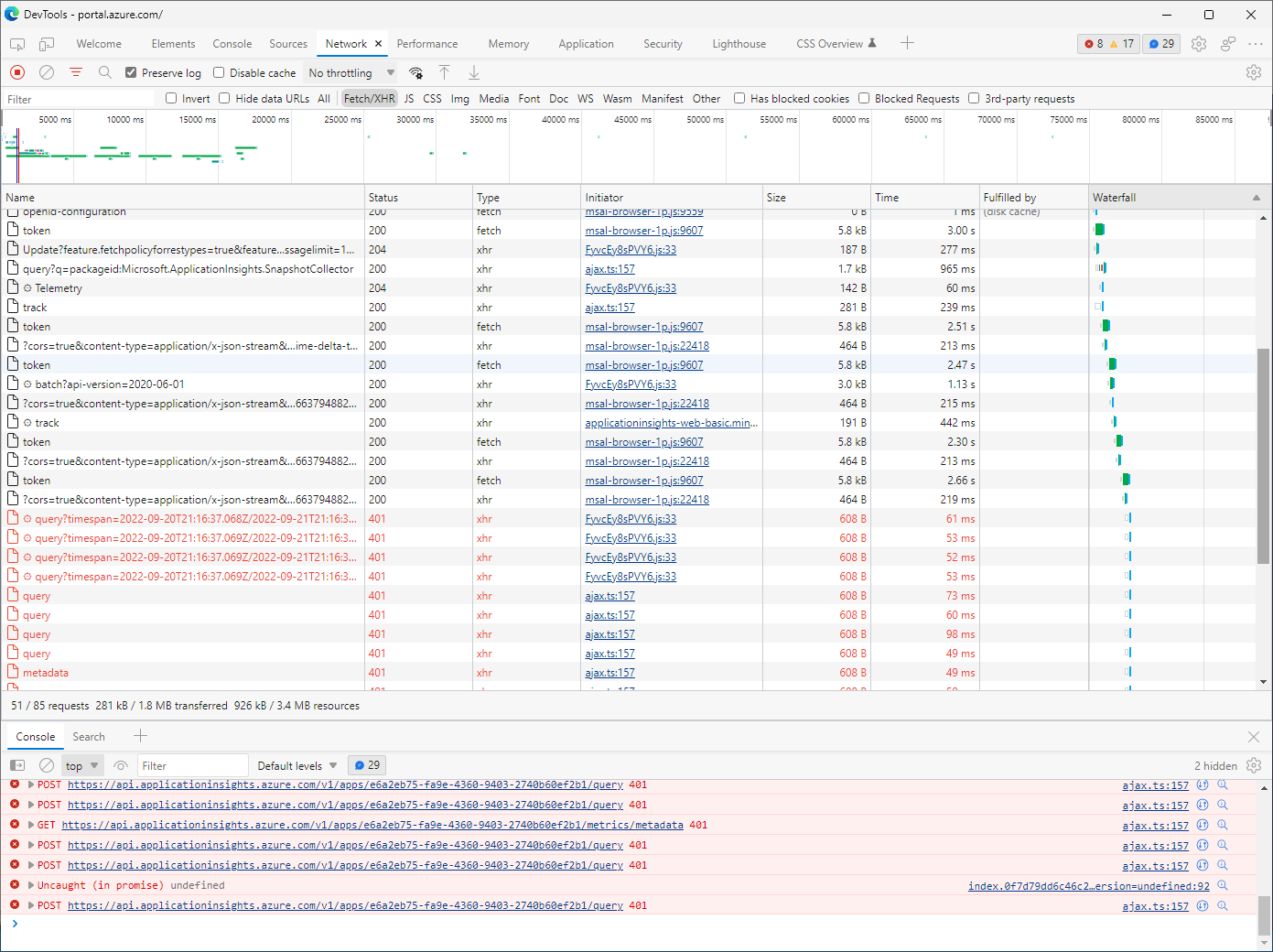Open the send feedback icon
The image size is (1273, 952).
1228,44
